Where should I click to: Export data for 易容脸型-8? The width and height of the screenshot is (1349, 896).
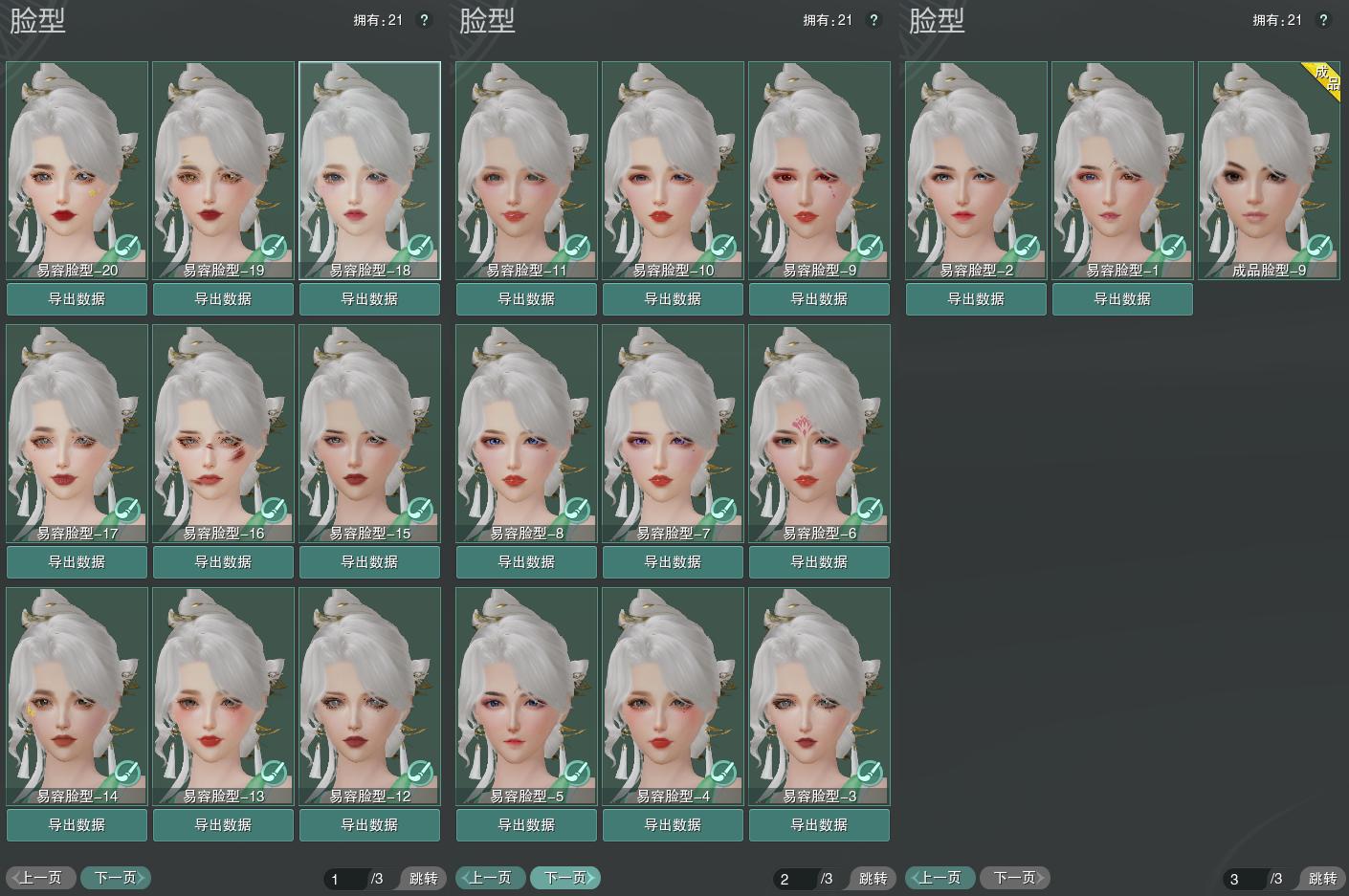527,562
